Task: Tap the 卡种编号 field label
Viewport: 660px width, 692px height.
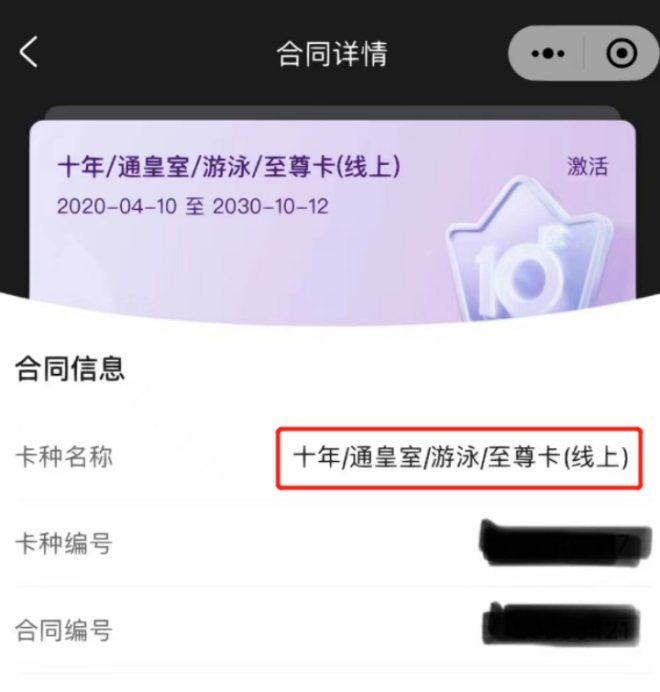Action: 64,543
